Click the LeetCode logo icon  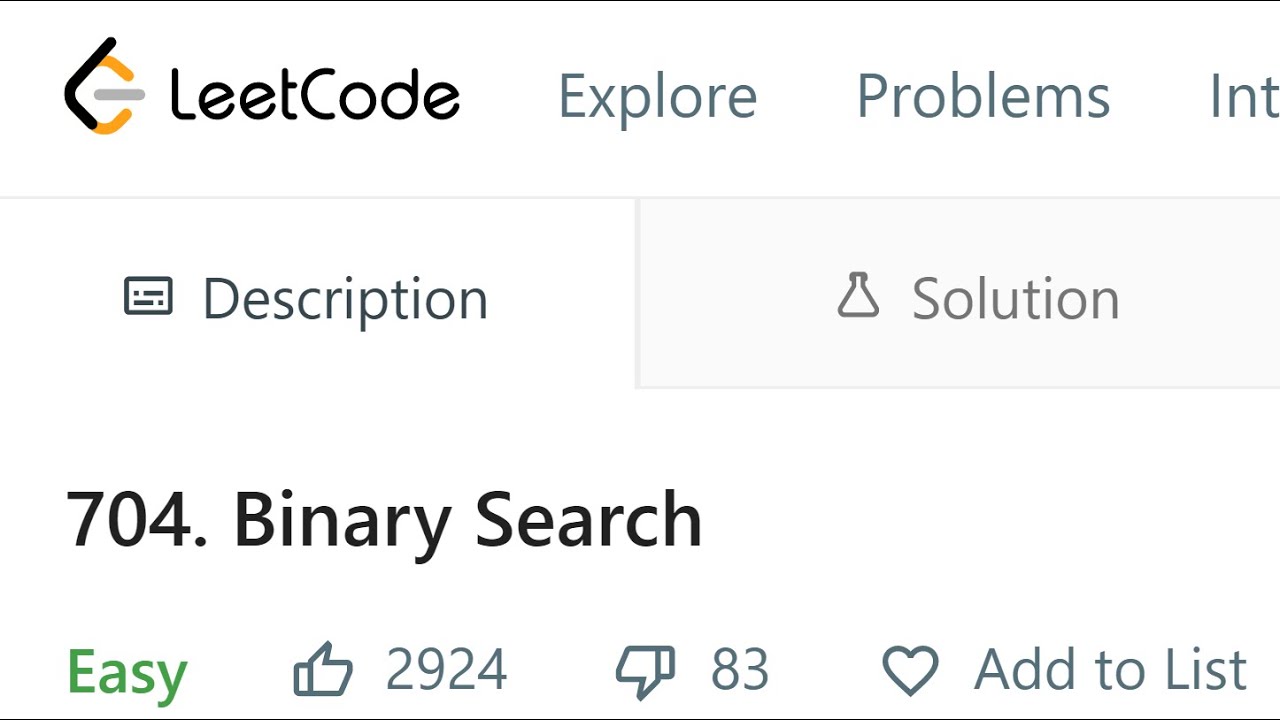tap(104, 87)
